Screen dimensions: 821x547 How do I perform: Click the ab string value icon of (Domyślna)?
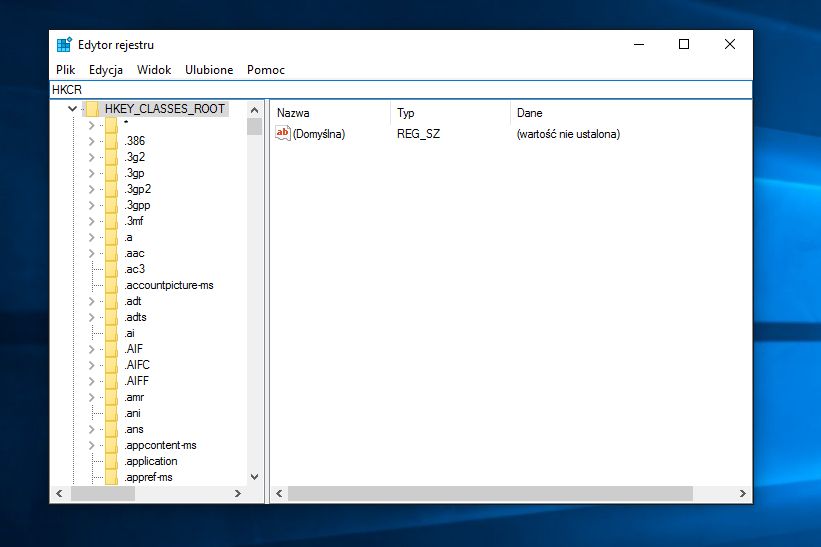coord(283,133)
